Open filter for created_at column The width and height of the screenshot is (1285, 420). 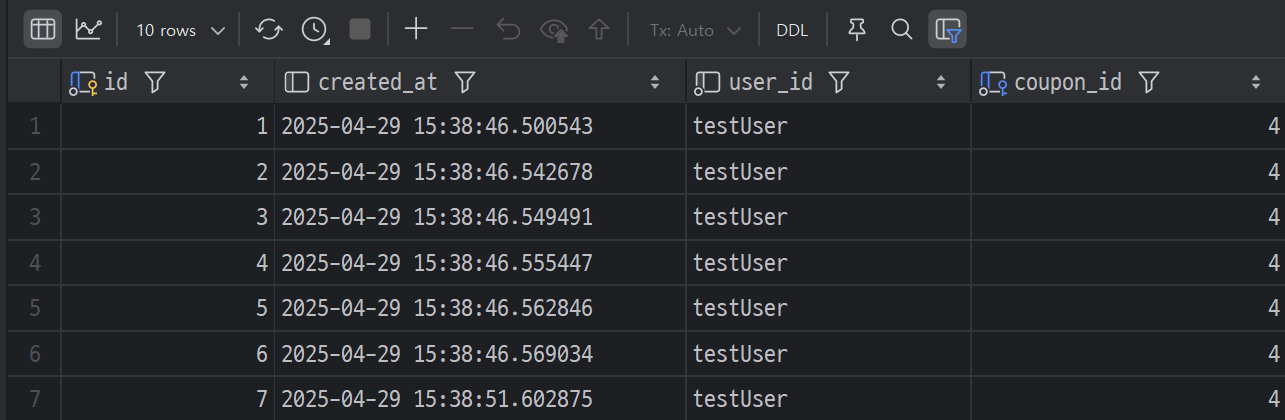click(x=464, y=82)
